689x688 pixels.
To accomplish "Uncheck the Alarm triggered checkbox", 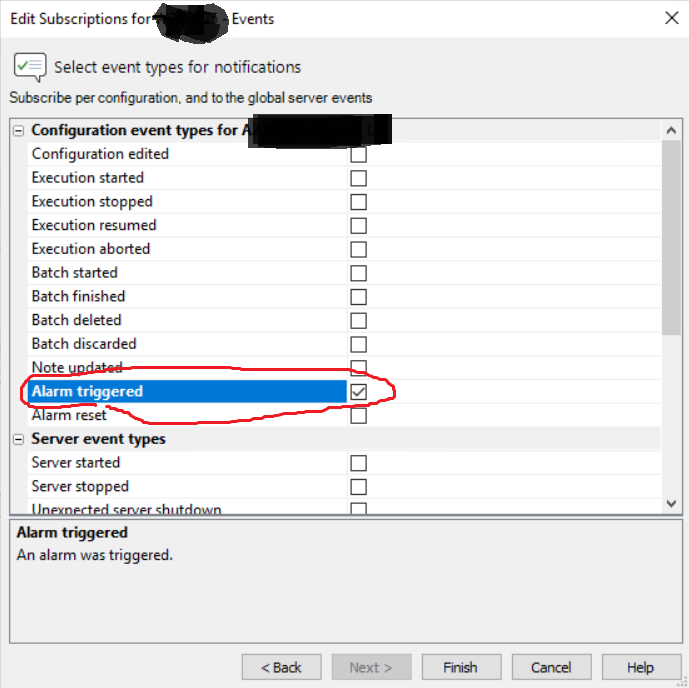I will click(x=358, y=392).
